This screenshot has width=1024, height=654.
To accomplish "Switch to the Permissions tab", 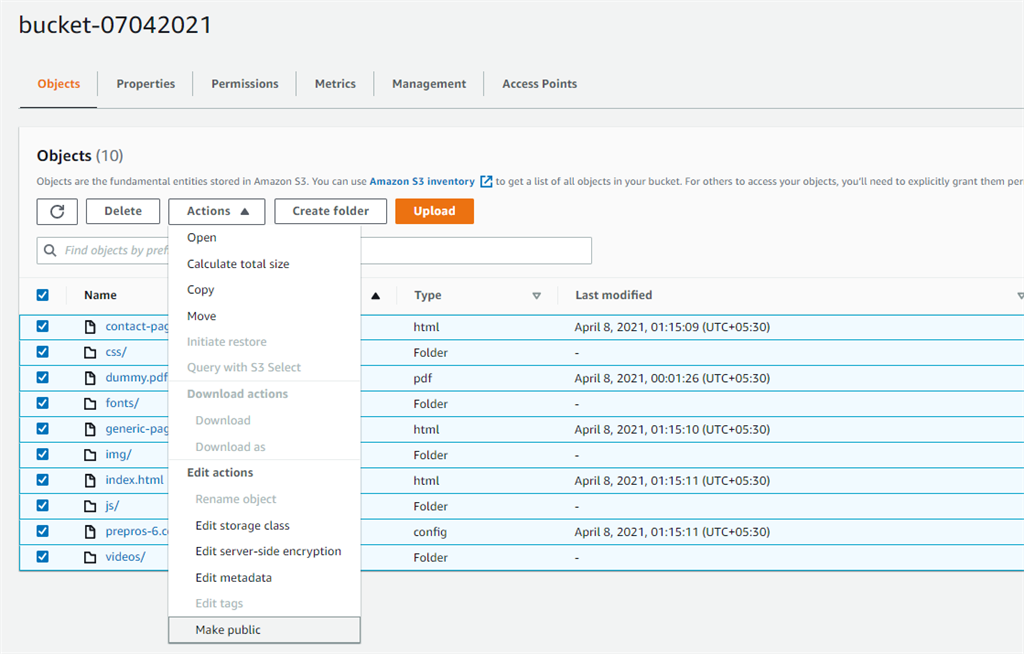I will [x=244, y=84].
